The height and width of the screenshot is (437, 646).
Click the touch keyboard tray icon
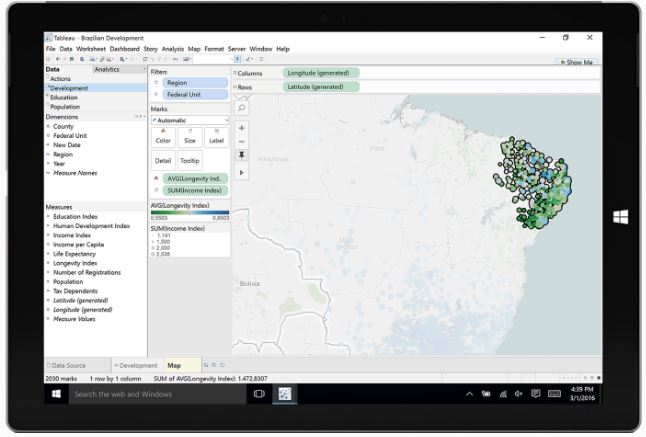[554, 394]
